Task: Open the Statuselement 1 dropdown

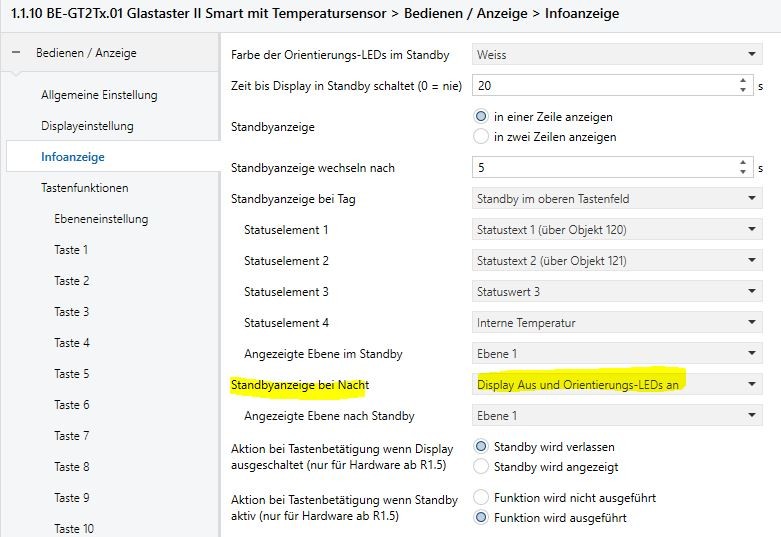Action: point(617,229)
